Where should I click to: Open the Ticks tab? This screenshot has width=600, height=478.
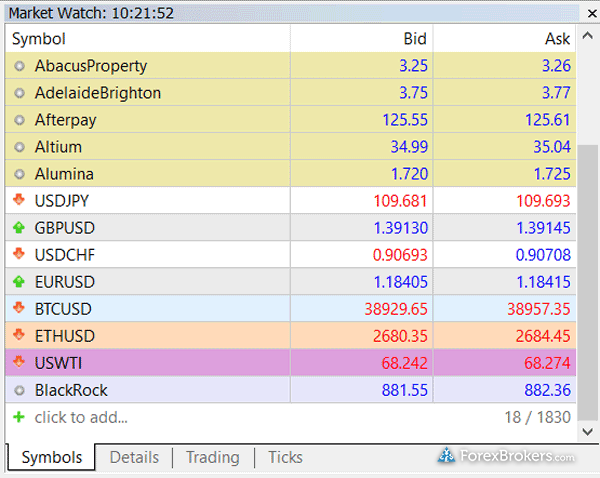coord(285,457)
